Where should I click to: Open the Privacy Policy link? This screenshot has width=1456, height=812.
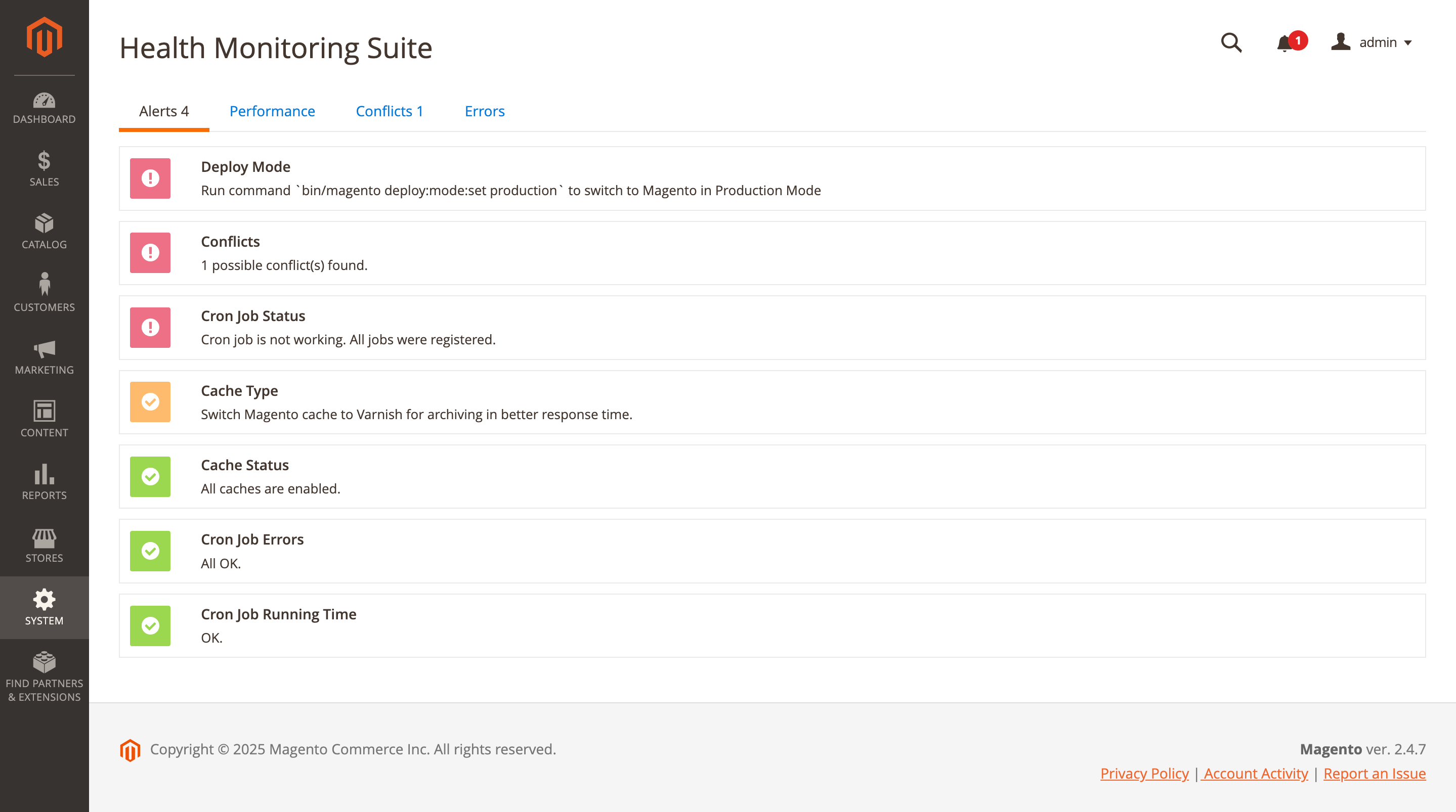point(1144,773)
